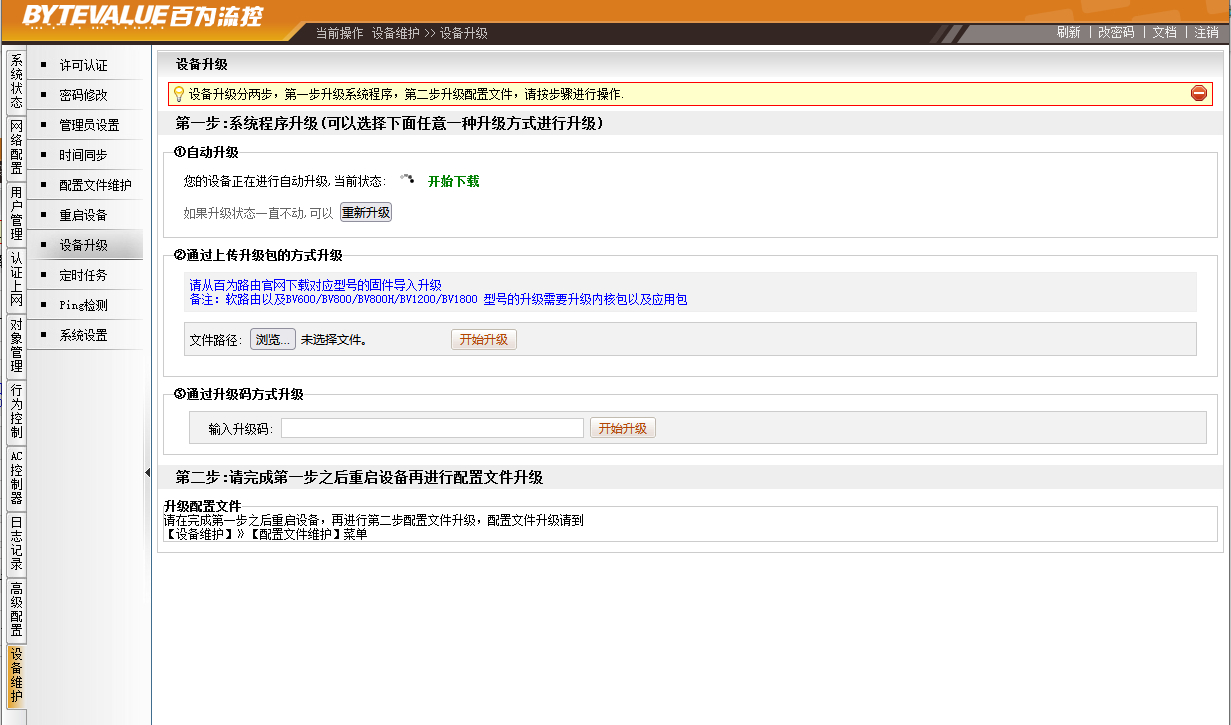Open the 用户管理 side tab
This screenshot has width=1231, height=725.
pos(16,213)
